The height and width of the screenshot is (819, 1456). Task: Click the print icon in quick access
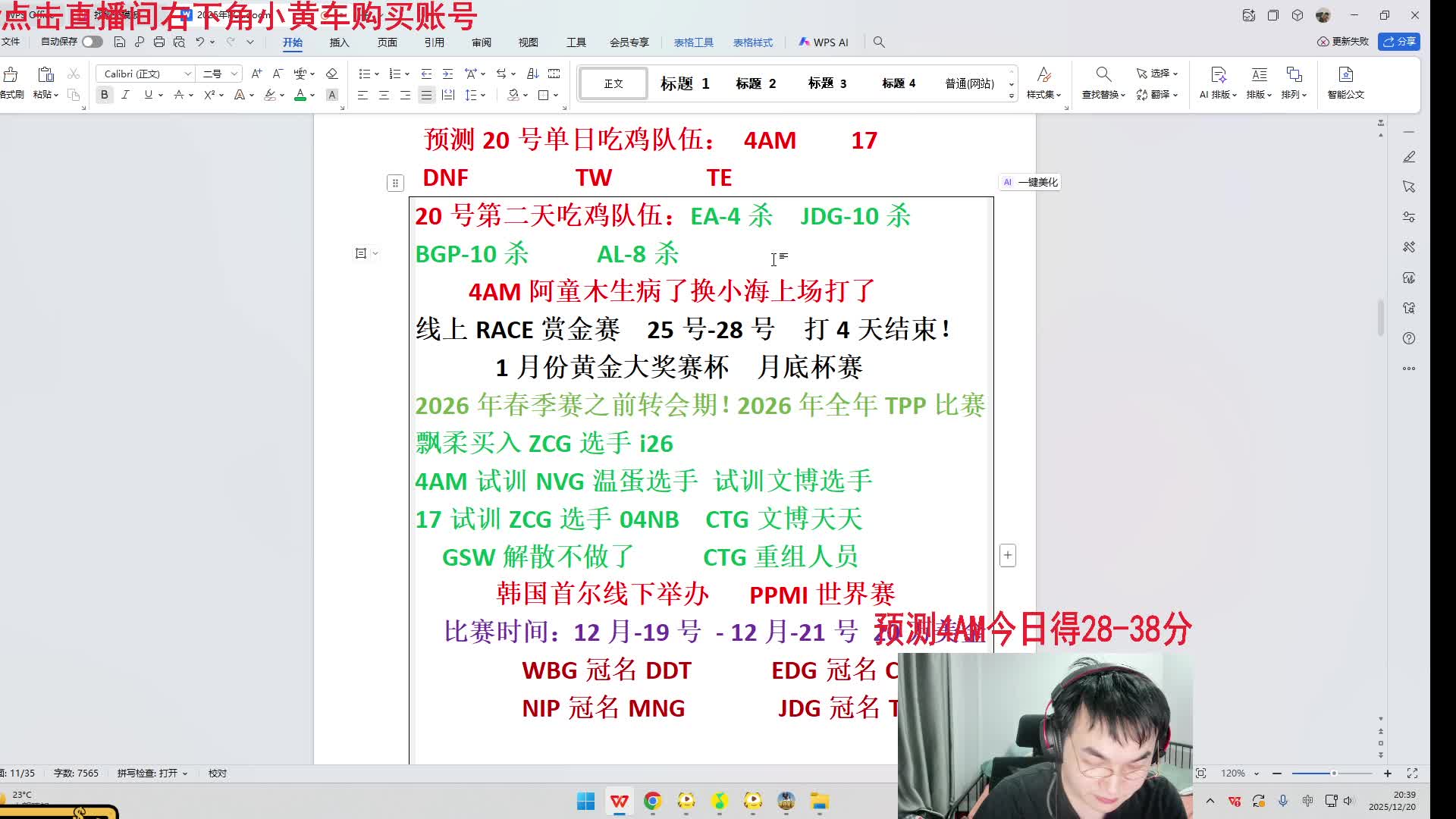159,42
